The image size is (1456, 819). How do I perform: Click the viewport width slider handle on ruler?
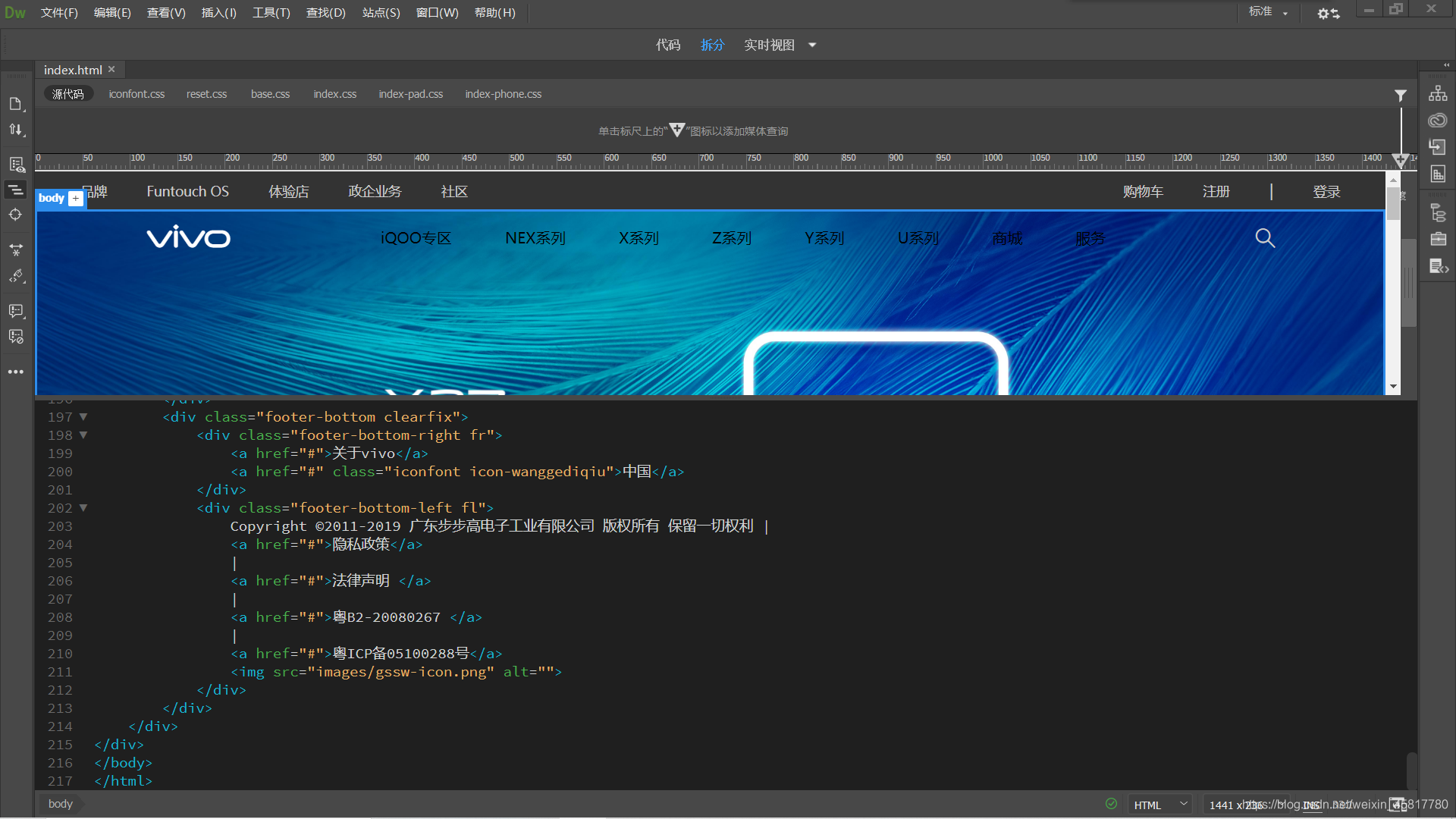tap(1401, 160)
